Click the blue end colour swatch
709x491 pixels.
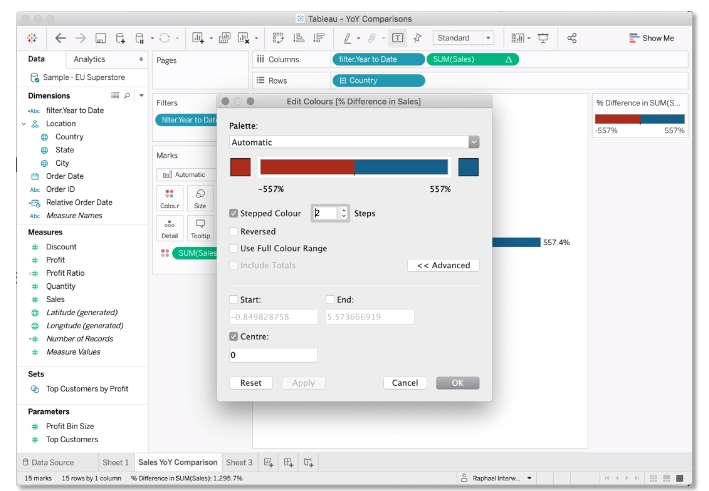click(x=468, y=167)
